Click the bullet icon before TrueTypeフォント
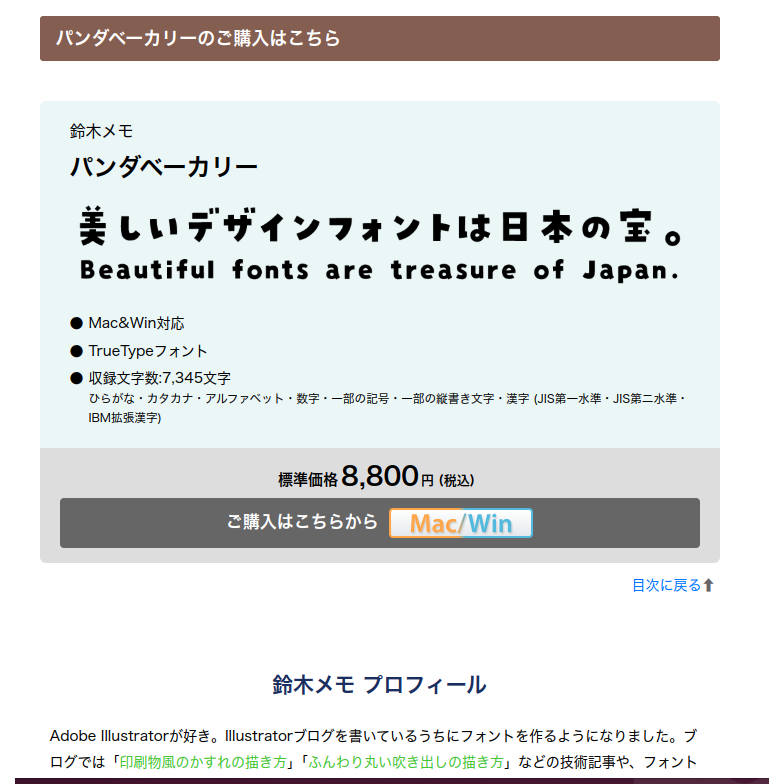 pyautogui.click(x=76, y=351)
